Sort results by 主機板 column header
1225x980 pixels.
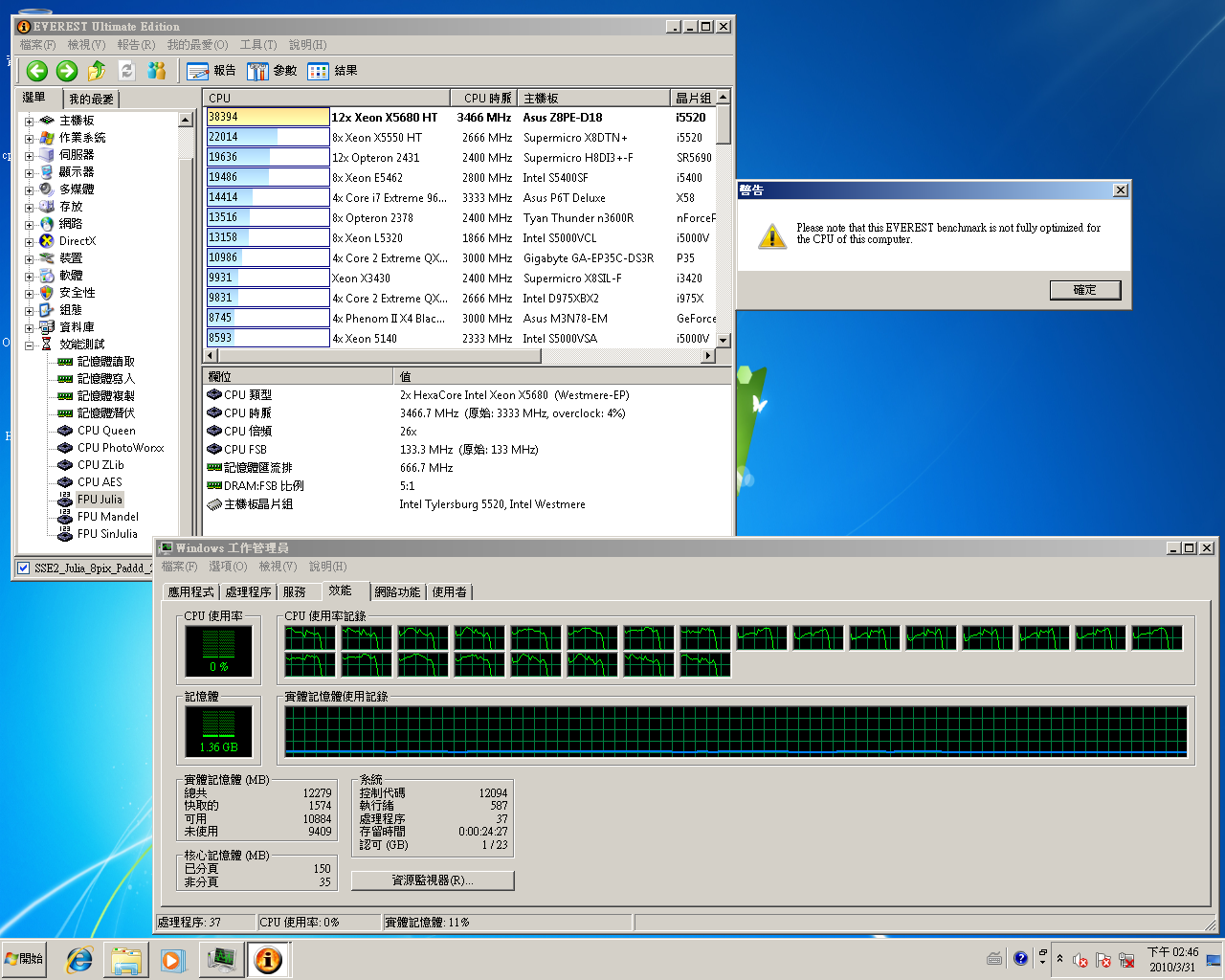593,98
